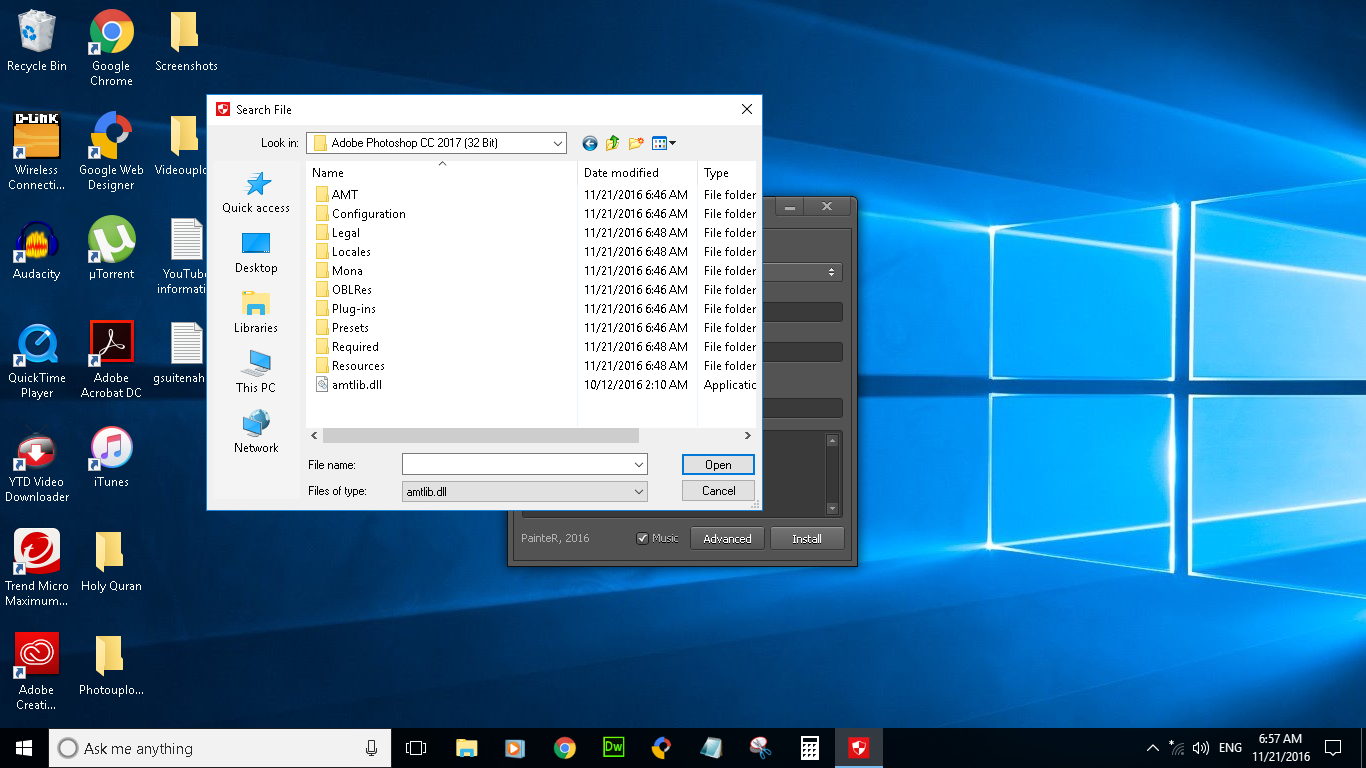This screenshot has height=768, width=1366.
Task: Click the Ask me anything search box
Action: click(x=220, y=747)
